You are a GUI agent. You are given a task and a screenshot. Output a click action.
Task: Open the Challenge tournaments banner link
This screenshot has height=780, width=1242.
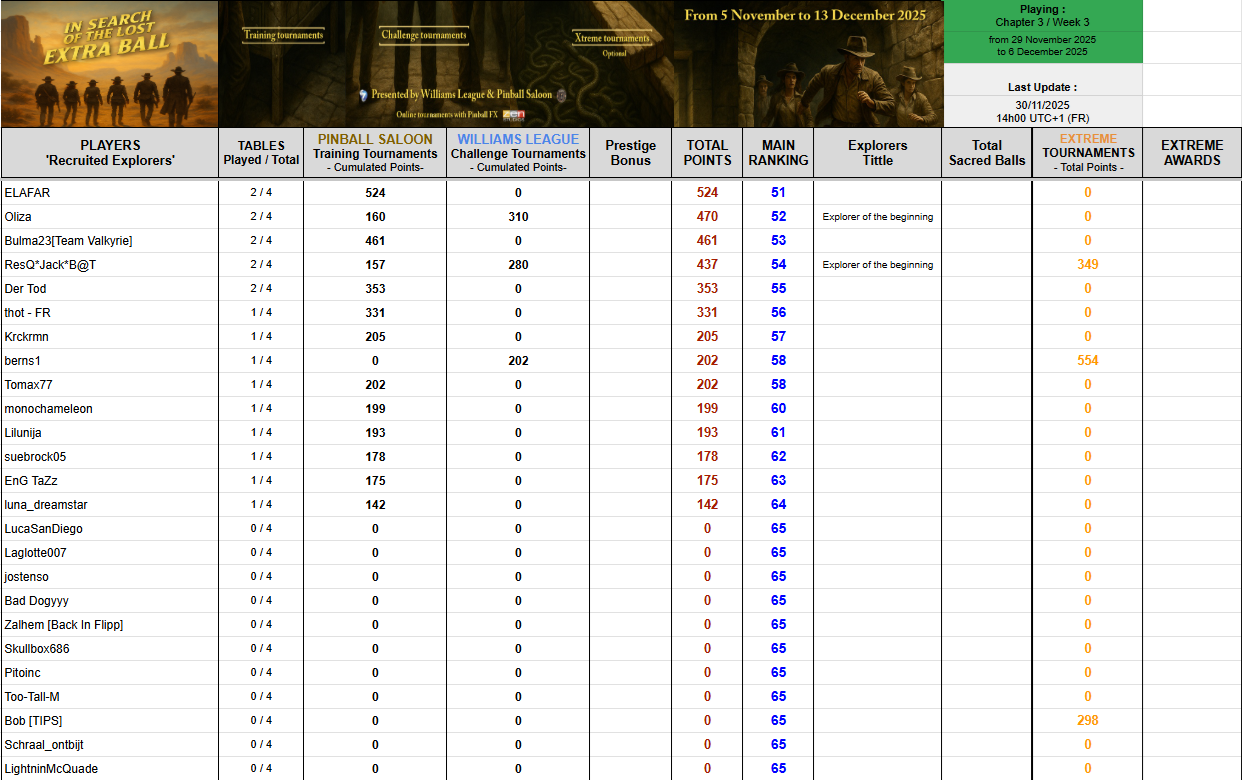pyautogui.click(x=423, y=35)
